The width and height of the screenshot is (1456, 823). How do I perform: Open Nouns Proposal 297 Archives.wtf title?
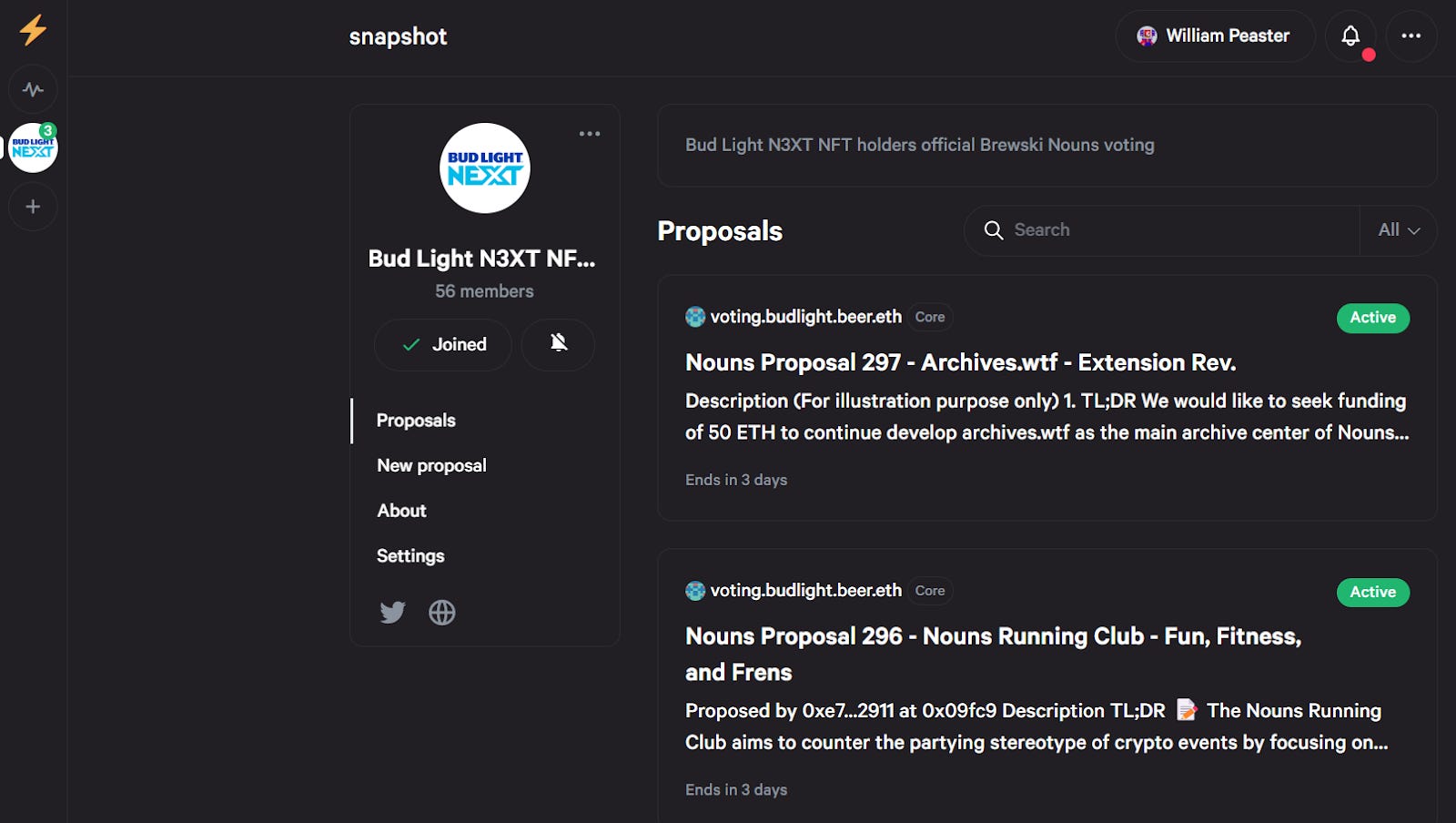(960, 362)
